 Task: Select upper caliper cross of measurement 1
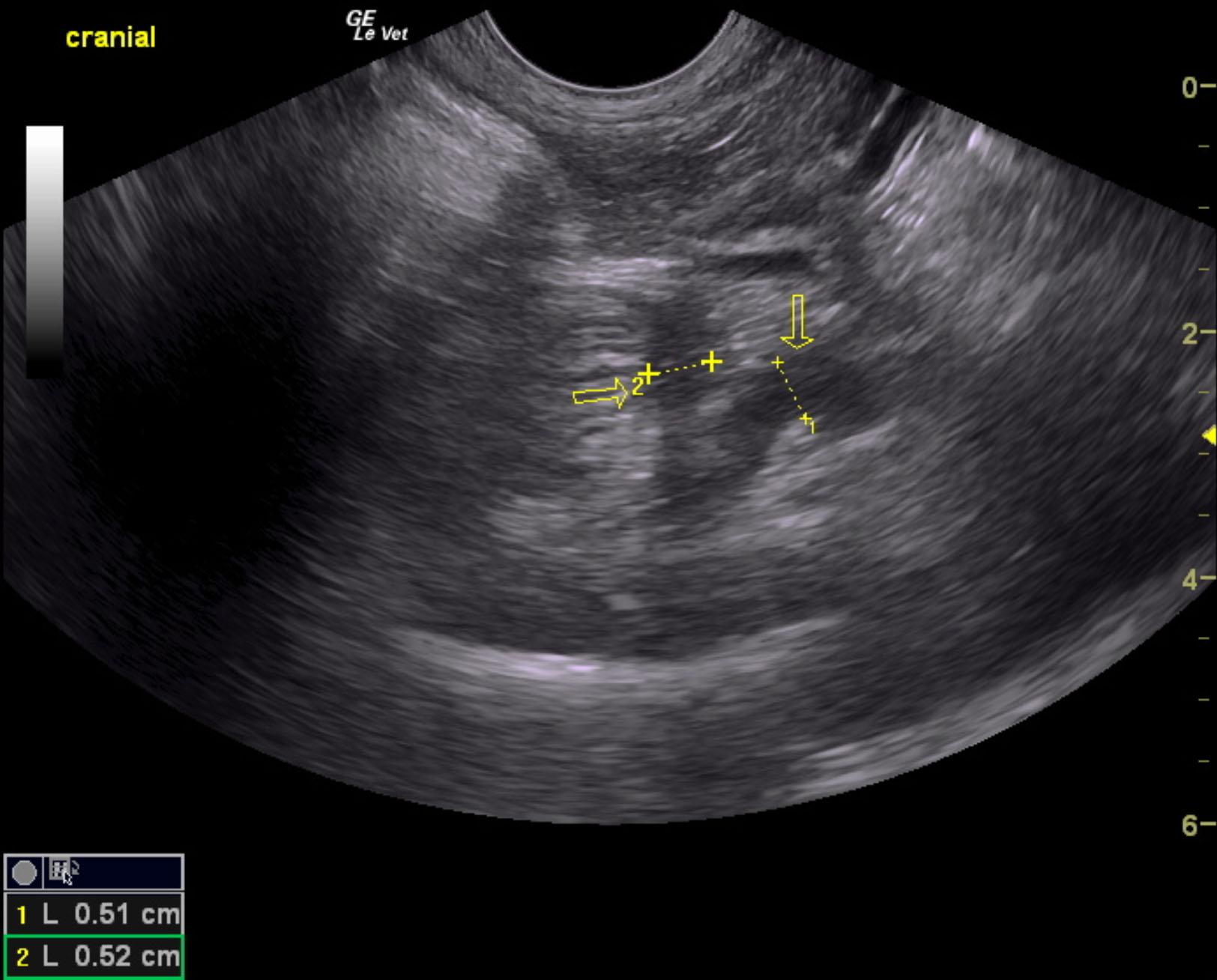[x=778, y=363]
